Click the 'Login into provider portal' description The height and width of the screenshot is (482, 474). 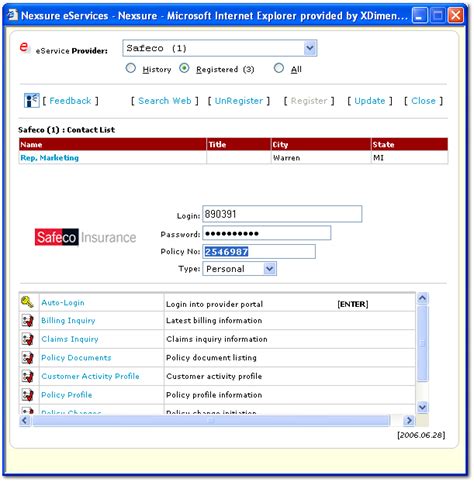pyautogui.click(x=214, y=304)
